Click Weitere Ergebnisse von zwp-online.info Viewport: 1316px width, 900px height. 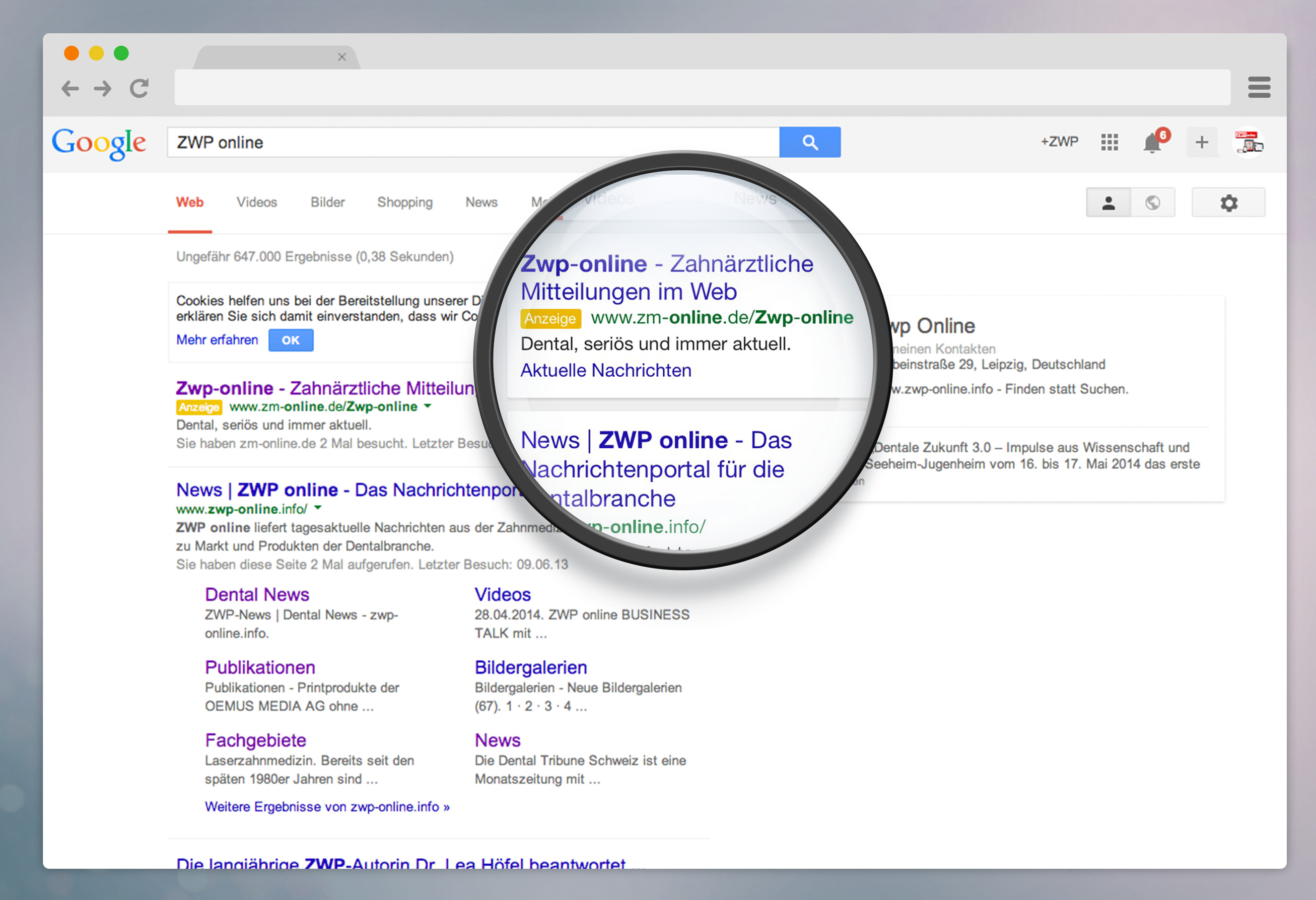(x=327, y=807)
